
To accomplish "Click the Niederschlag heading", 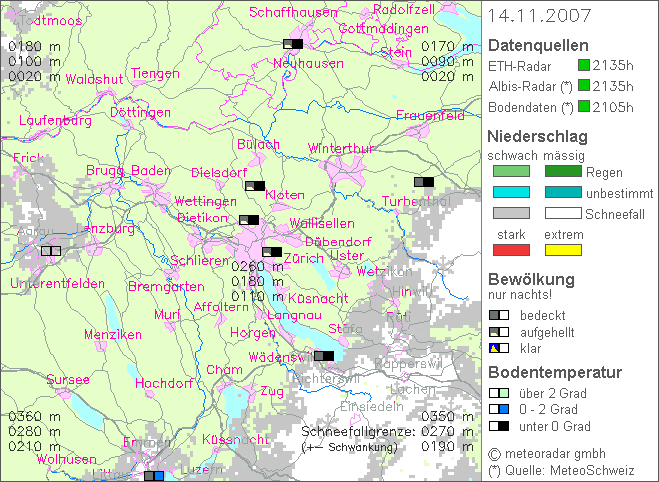I will 537,136.
